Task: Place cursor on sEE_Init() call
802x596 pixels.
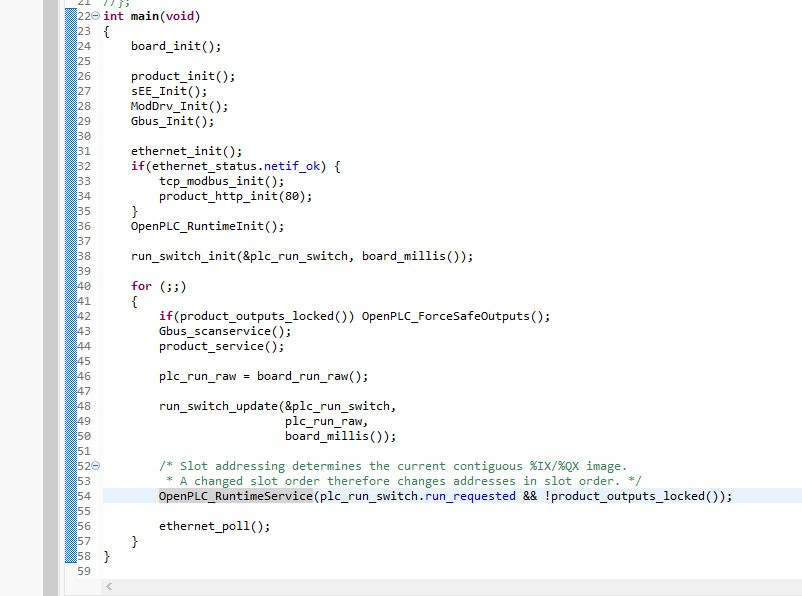Action: [x=169, y=91]
